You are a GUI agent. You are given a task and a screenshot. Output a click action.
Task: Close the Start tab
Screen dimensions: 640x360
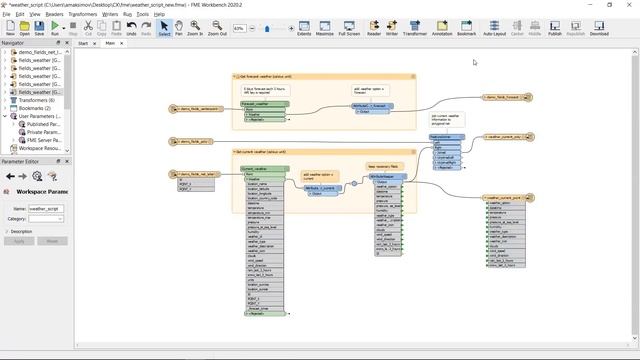[94, 43]
